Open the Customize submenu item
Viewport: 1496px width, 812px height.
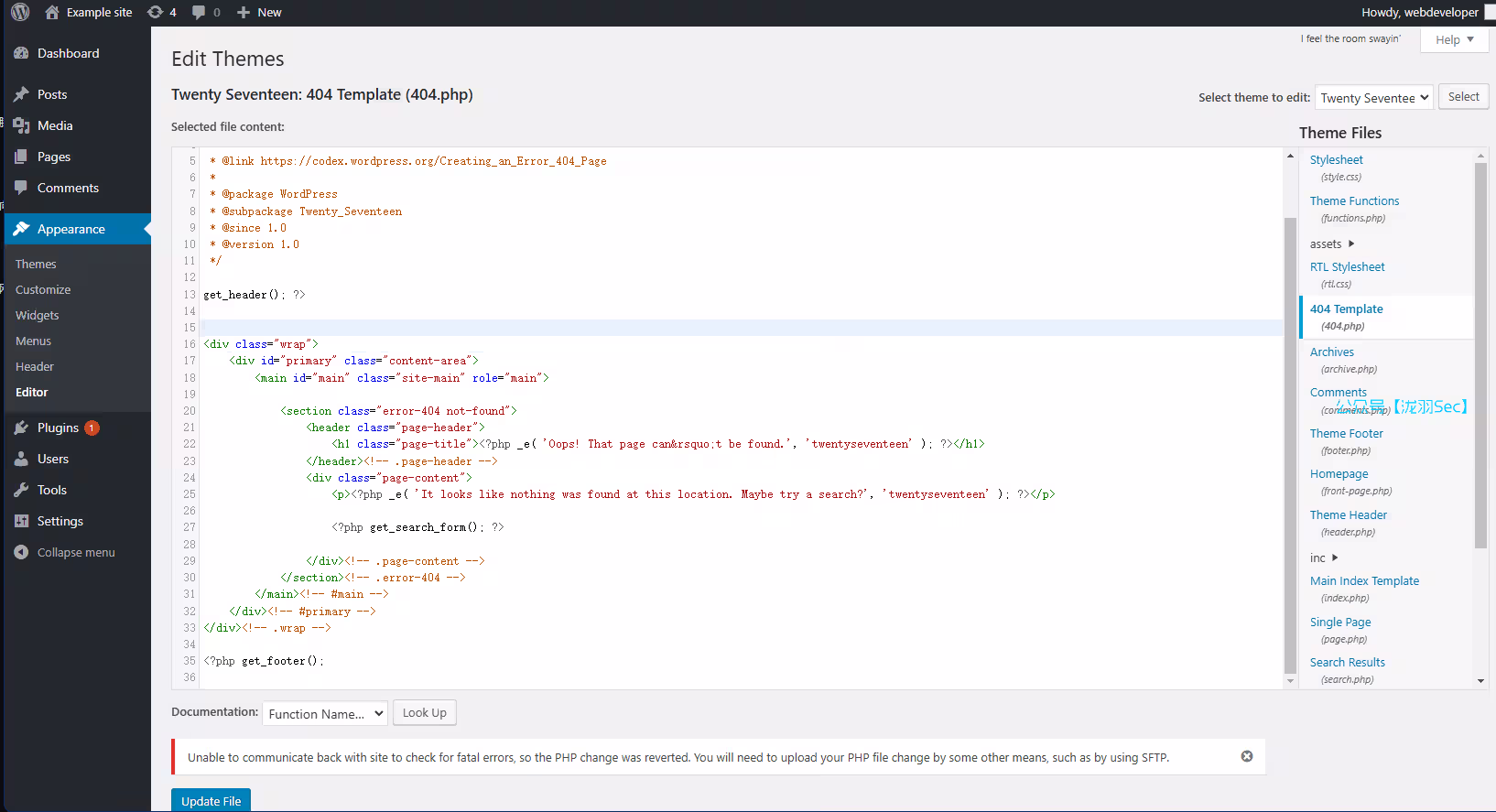[x=43, y=289]
